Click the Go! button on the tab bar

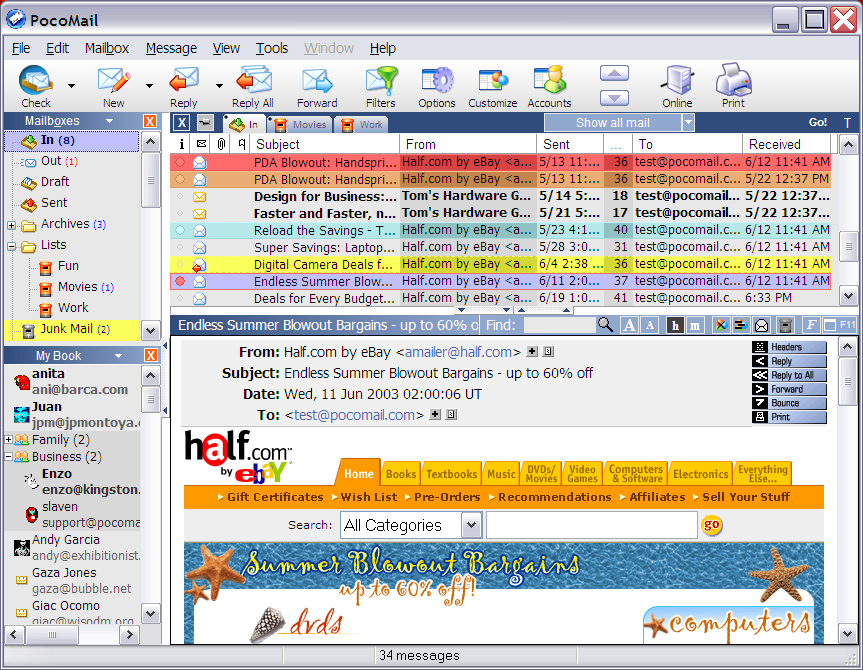pyautogui.click(x=818, y=123)
